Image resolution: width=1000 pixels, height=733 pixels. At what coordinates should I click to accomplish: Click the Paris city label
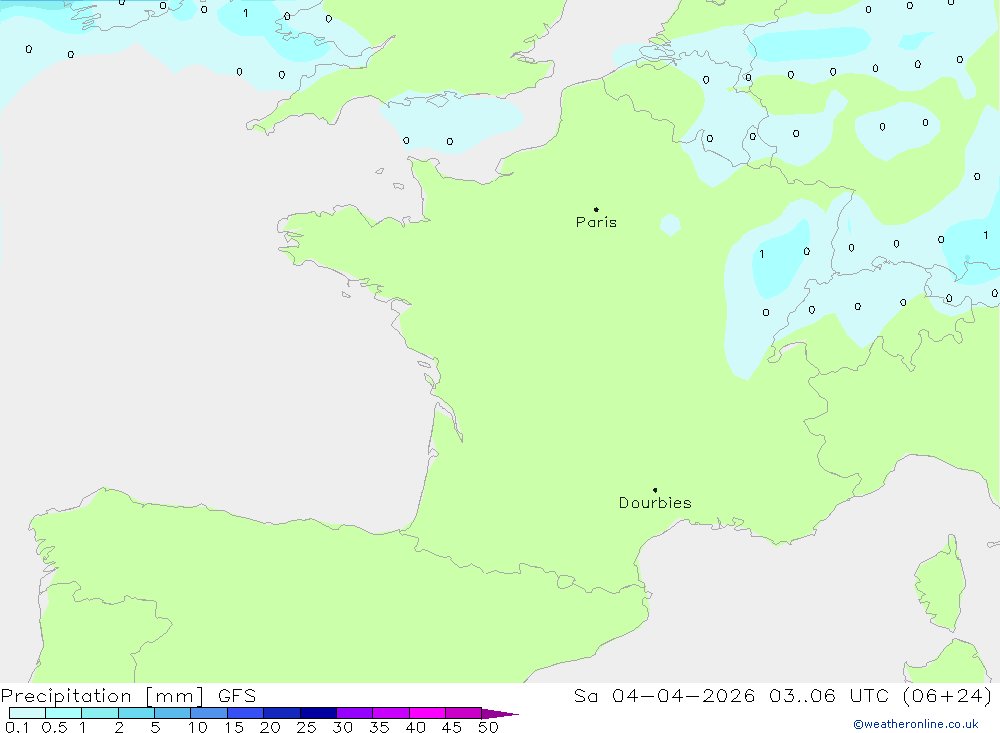(596, 222)
